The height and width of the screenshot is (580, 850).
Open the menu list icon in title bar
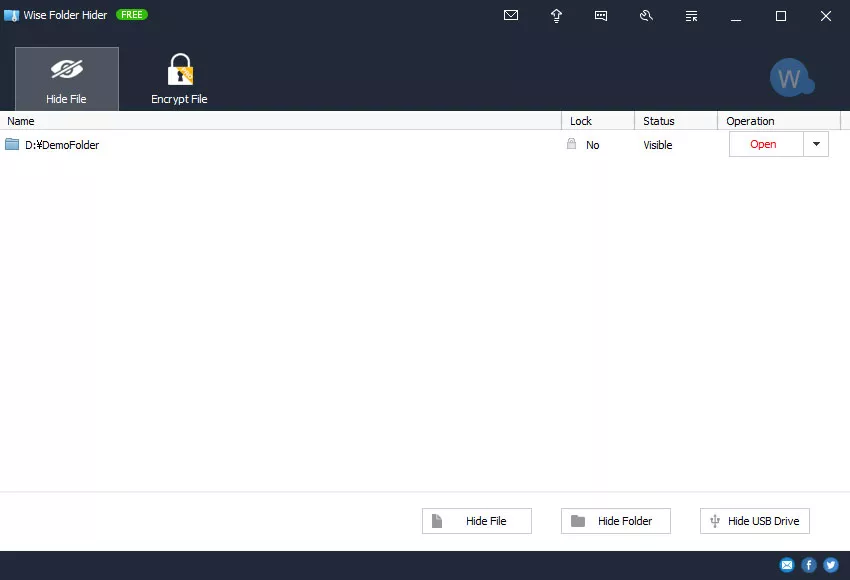[x=691, y=16]
